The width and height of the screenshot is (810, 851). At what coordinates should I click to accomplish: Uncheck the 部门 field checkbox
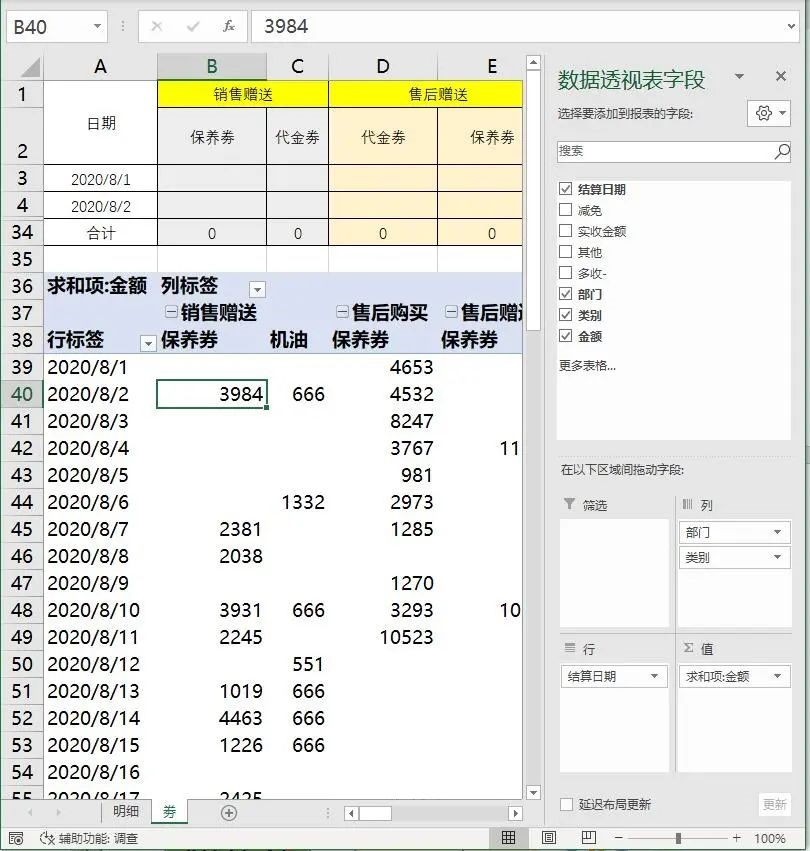[565, 294]
